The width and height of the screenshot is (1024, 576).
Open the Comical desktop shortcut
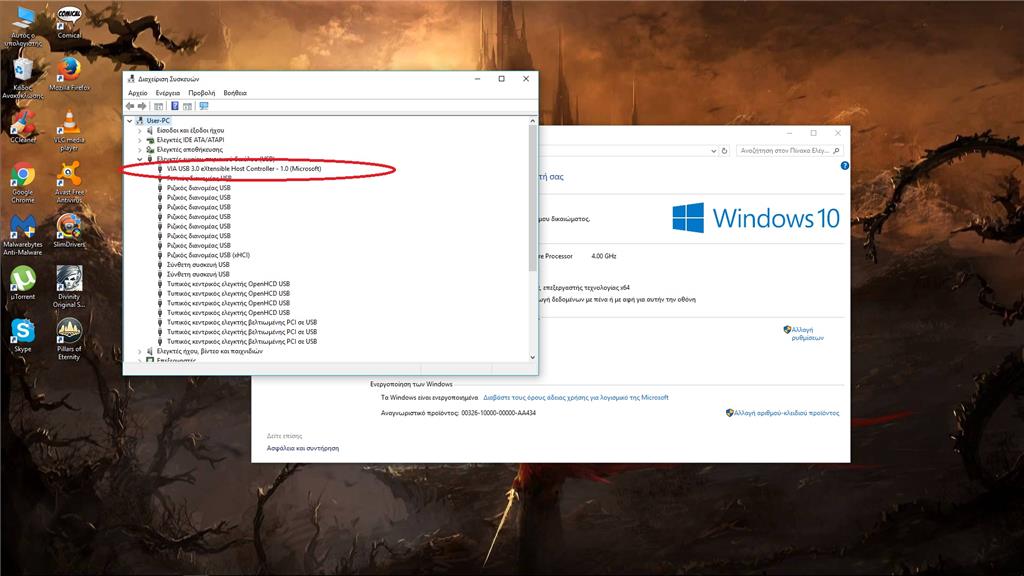tap(69, 23)
